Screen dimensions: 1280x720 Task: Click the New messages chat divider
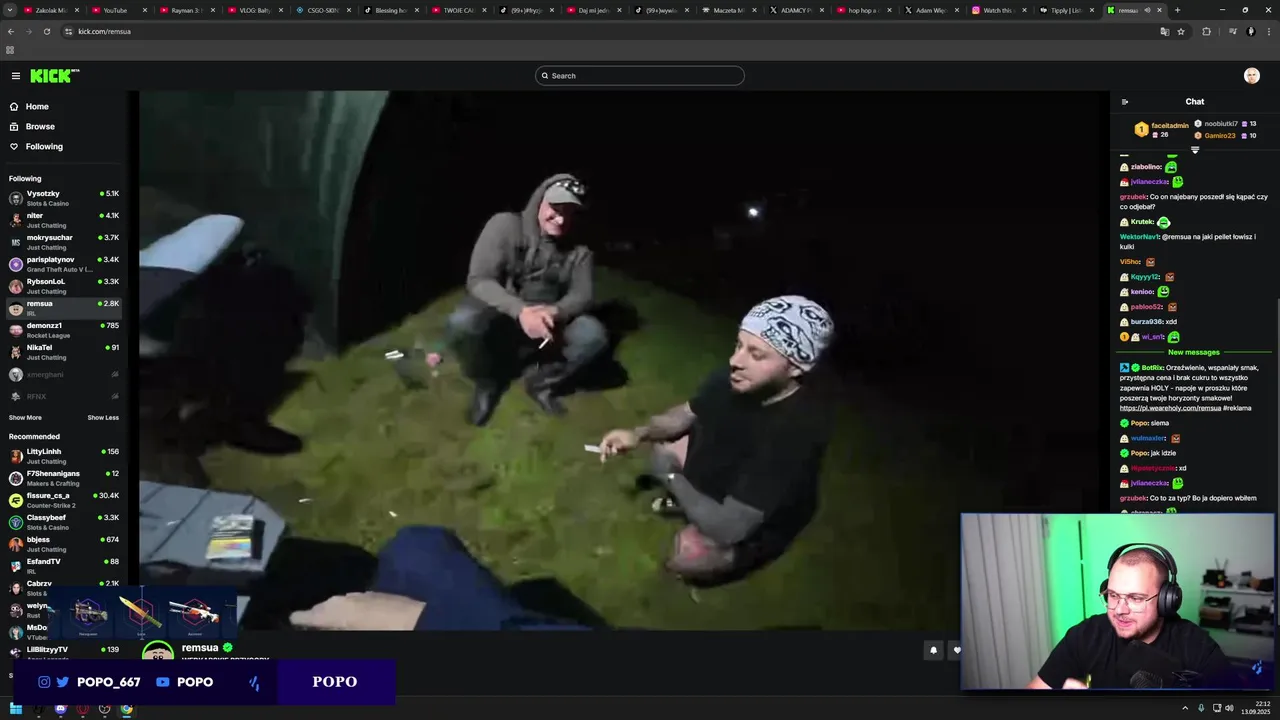pos(1194,352)
